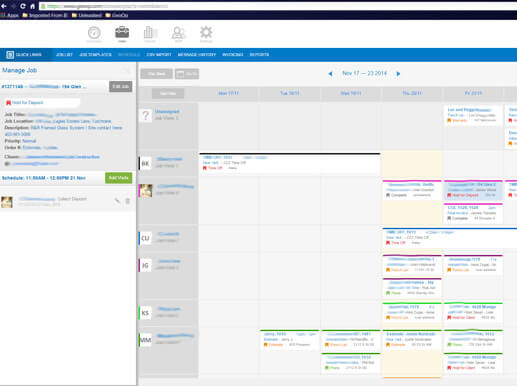
Task: Open the Quick Links menu
Action: coord(24,55)
